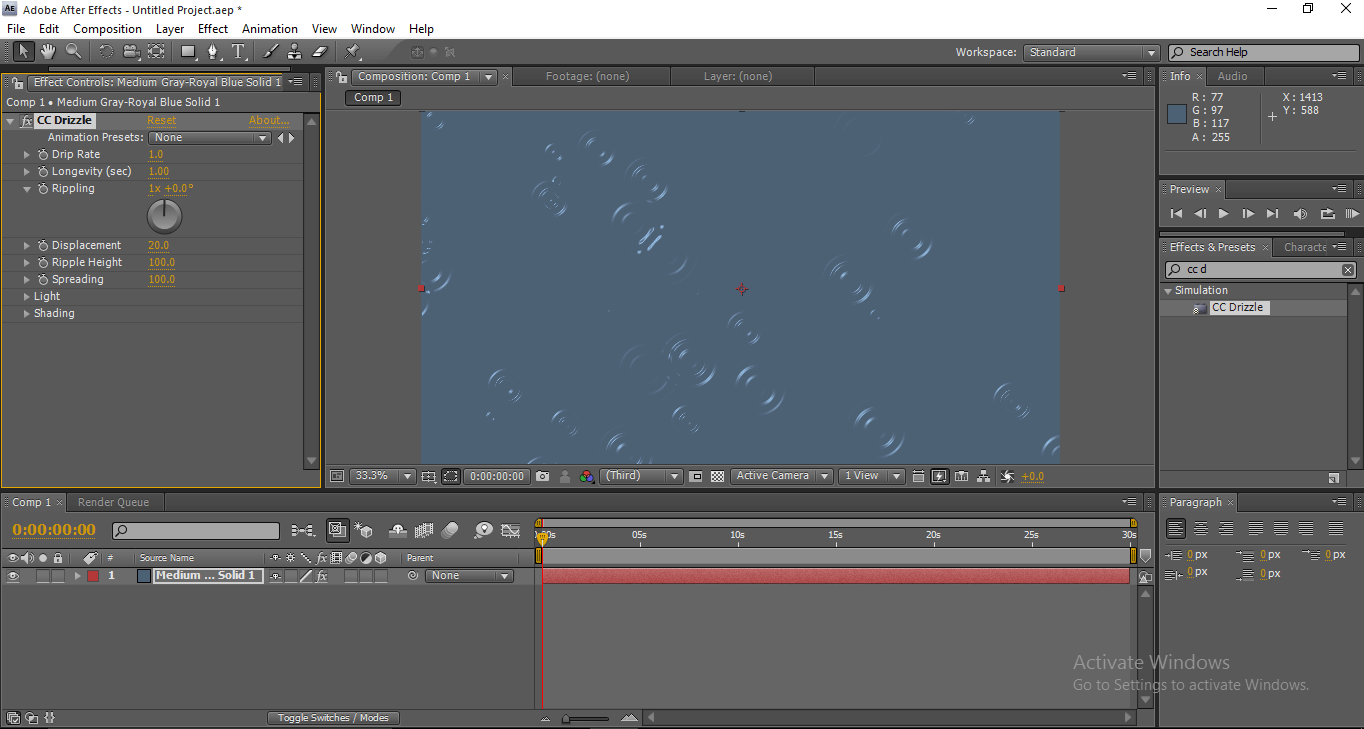Click Toggle Switches / Modes button
Viewport: 1364px width, 729px height.
pos(333,718)
